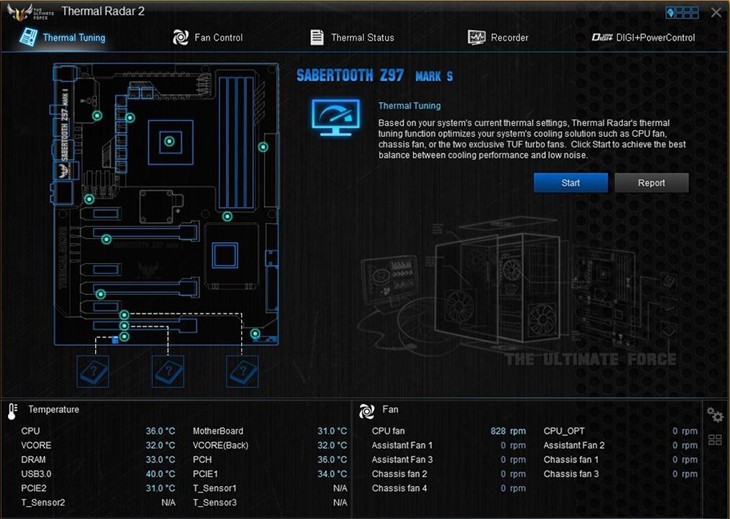Click the Report button
This screenshot has width=730, height=519.
click(651, 183)
